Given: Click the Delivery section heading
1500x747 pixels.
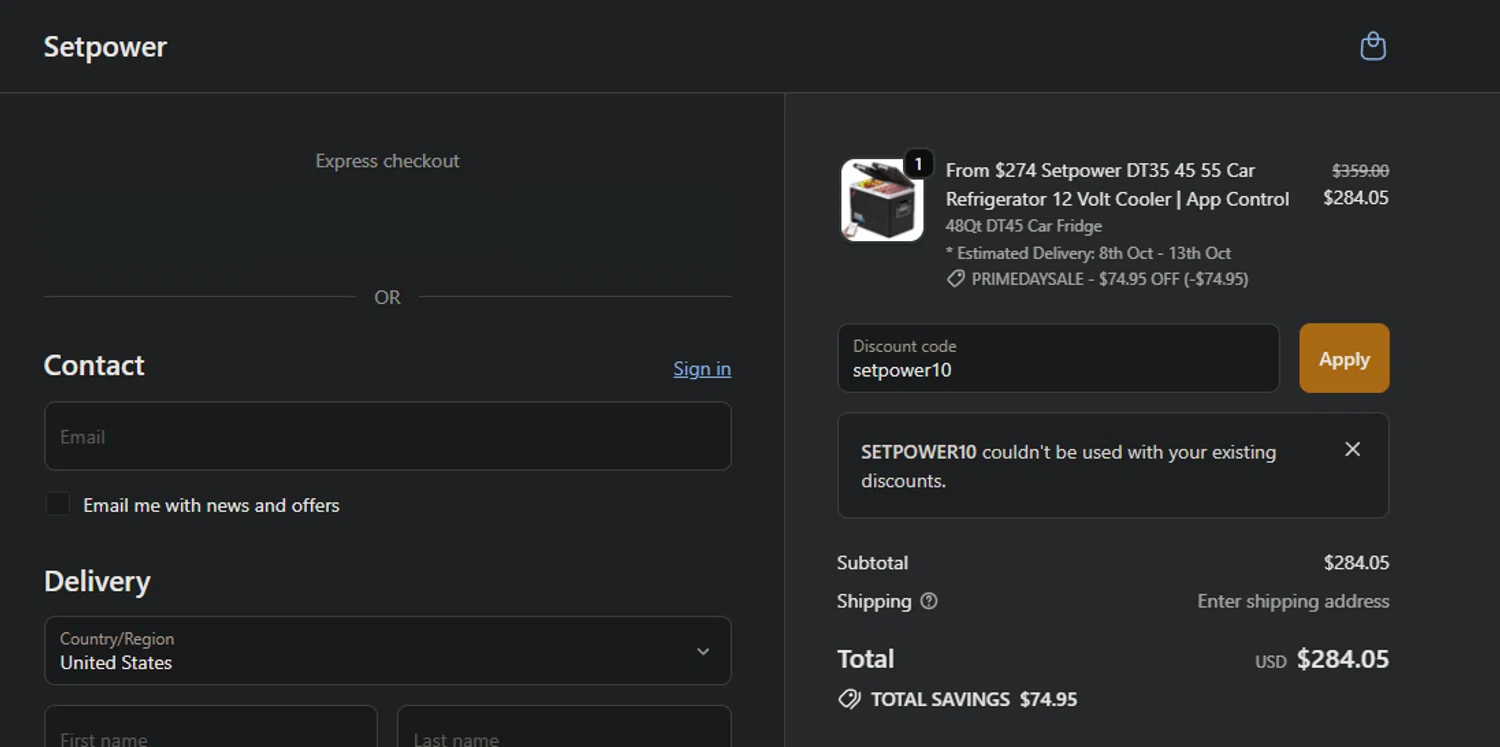Looking at the screenshot, I should pyautogui.click(x=97, y=581).
